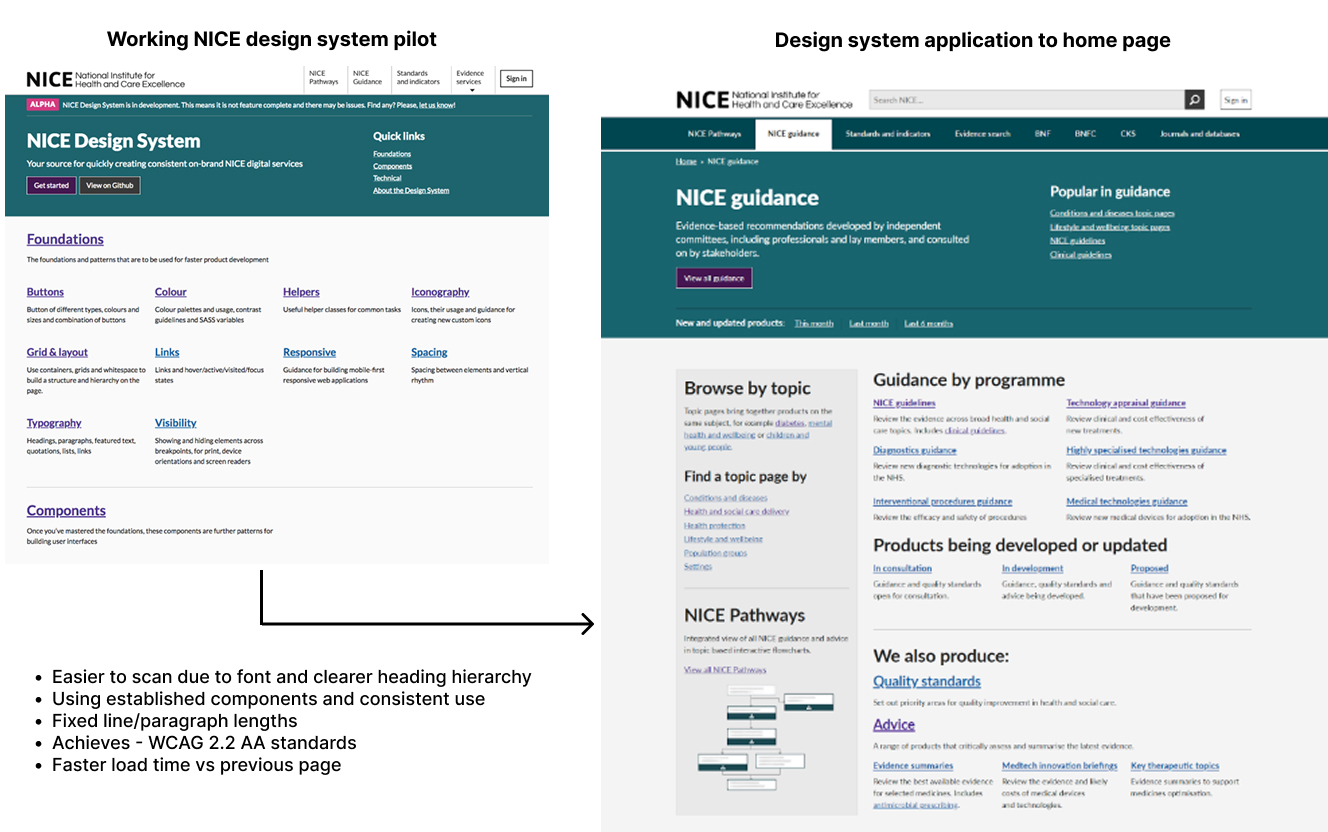Open the Responsive link

pyautogui.click(x=309, y=352)
